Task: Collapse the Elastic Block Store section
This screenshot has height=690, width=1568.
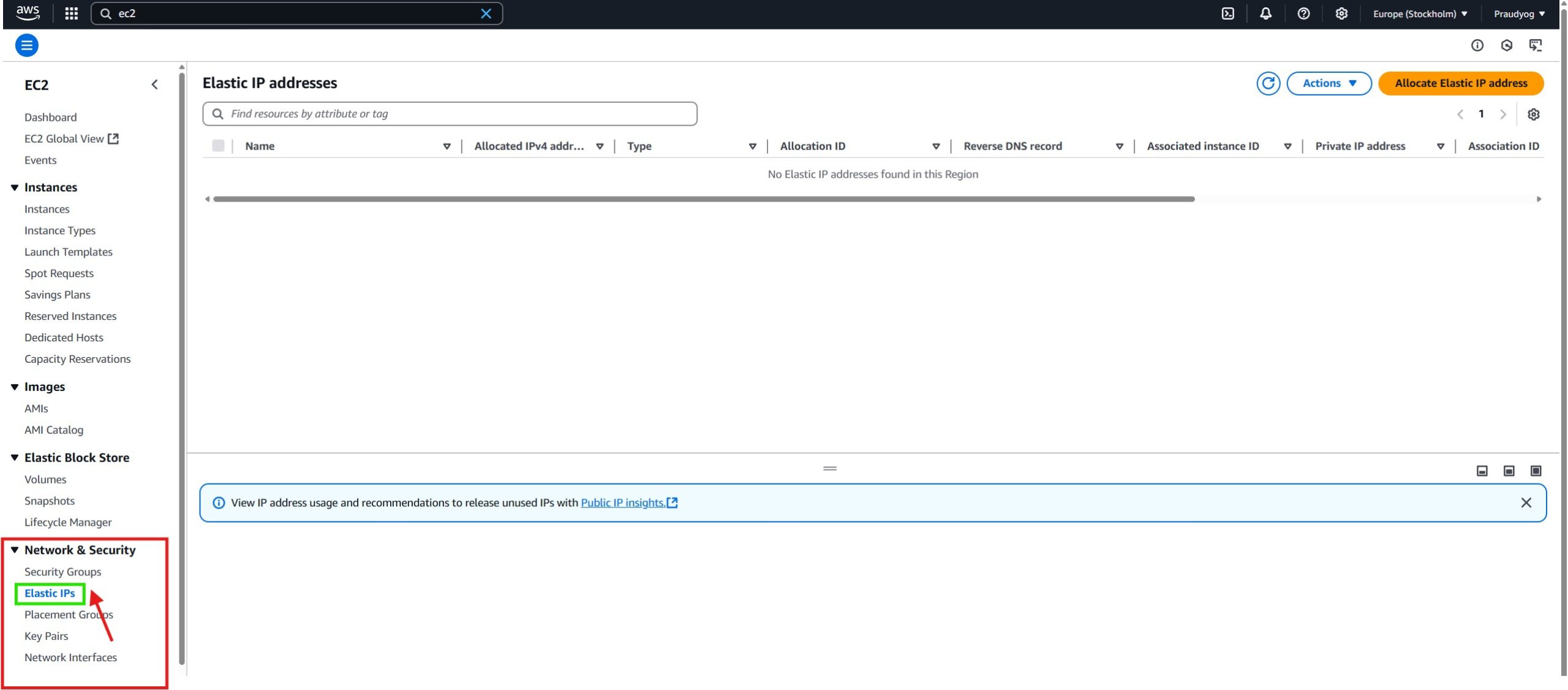Action: click(15, 458)
